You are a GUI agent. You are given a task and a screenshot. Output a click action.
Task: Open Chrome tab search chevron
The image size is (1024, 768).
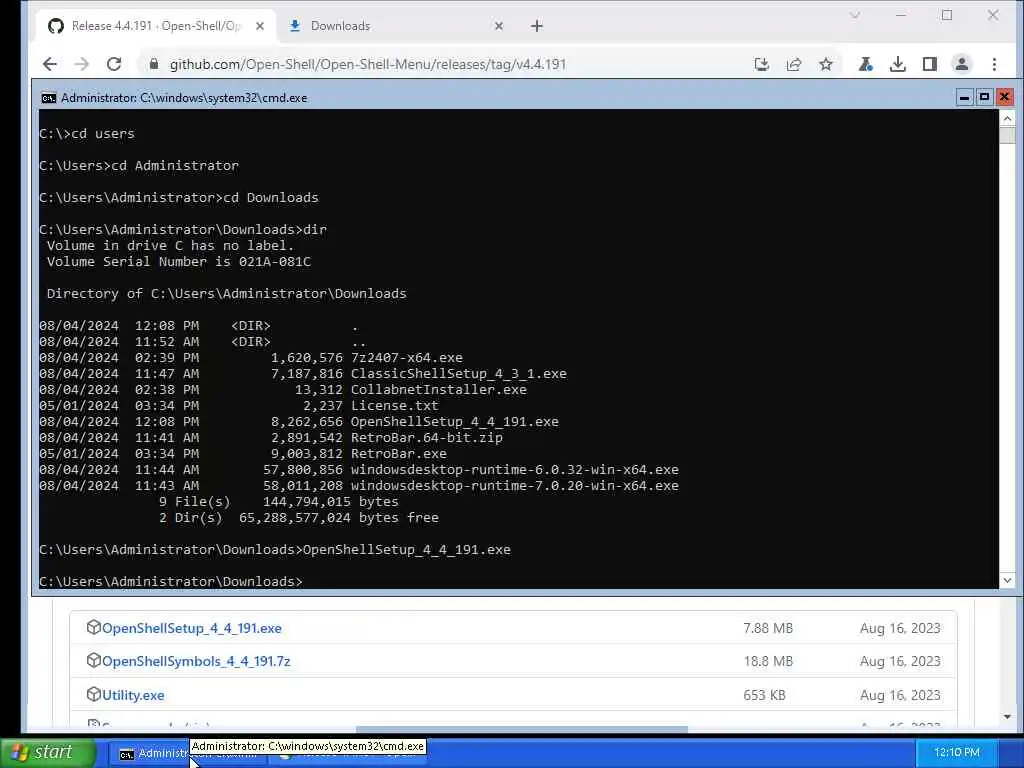[855, 15]
